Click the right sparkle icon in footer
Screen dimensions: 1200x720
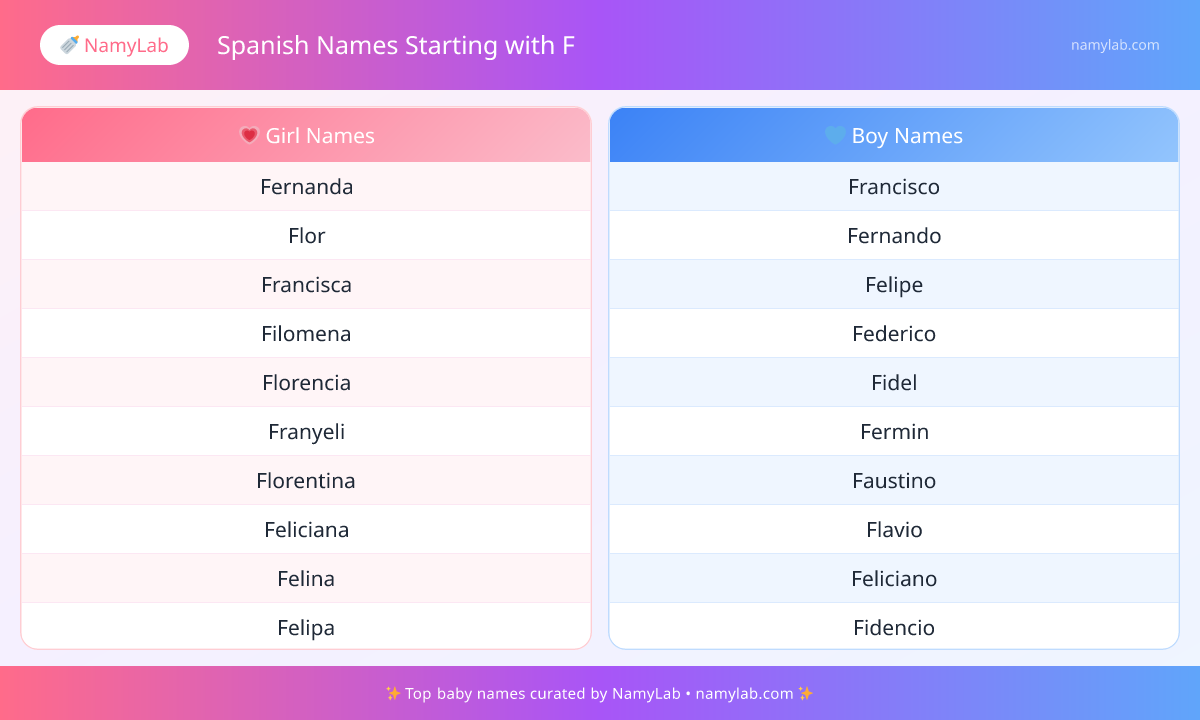click(x=806, y=693)
